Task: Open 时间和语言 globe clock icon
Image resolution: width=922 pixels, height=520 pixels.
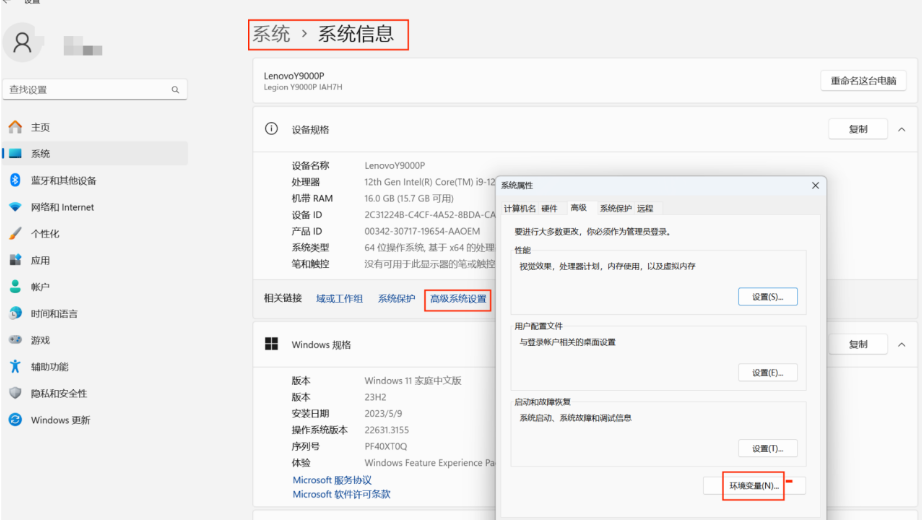Action: (x=15, y=314)
